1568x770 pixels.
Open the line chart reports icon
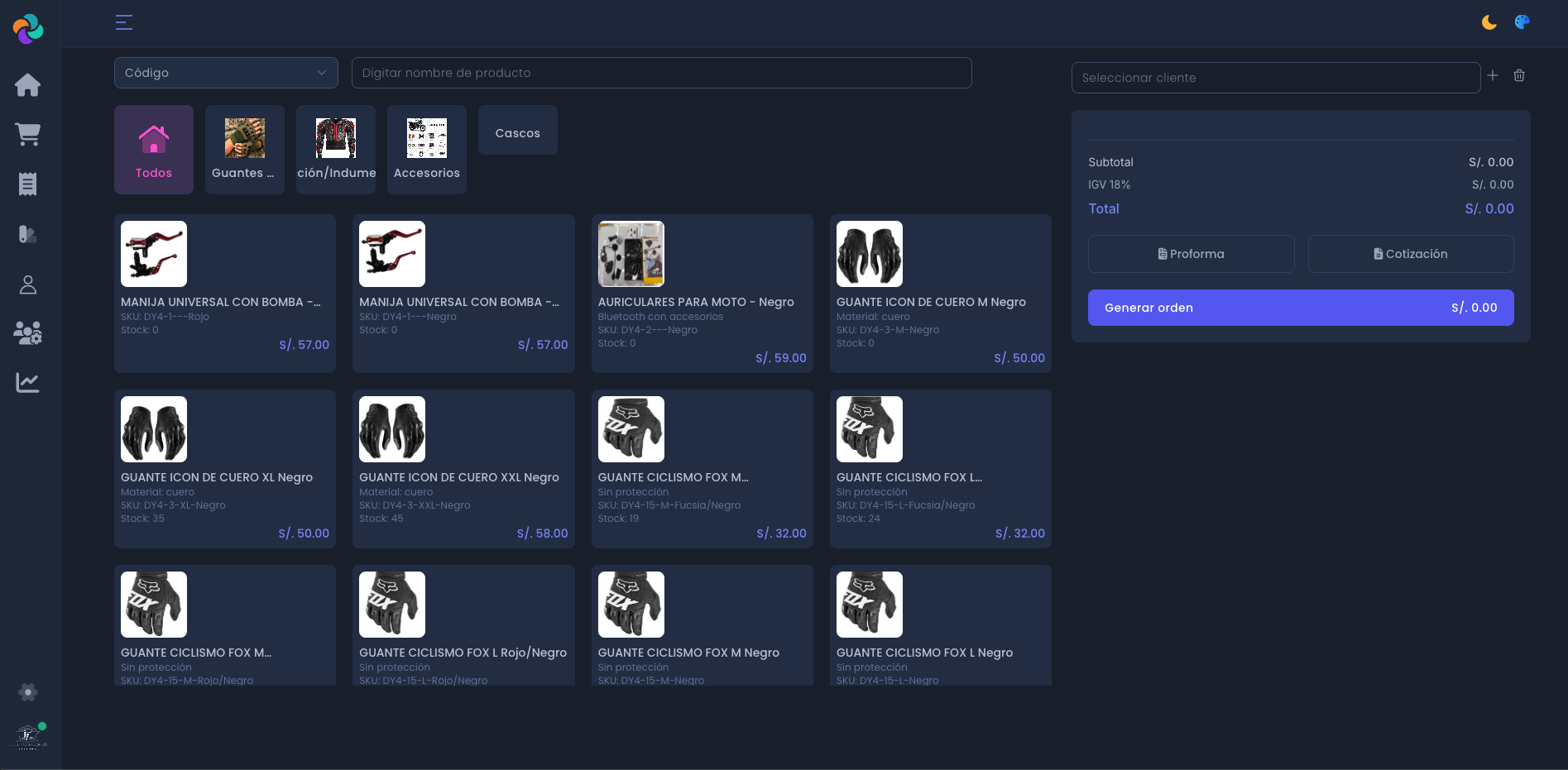click(x=27, y=383)
